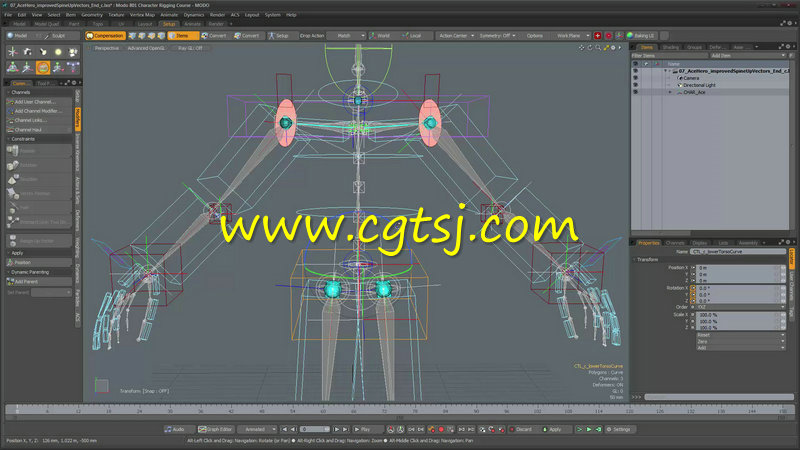The width and height of the screenshot is (800, 450).
Task: Collapse the Constraints section
Action: (x=9, y=139)
